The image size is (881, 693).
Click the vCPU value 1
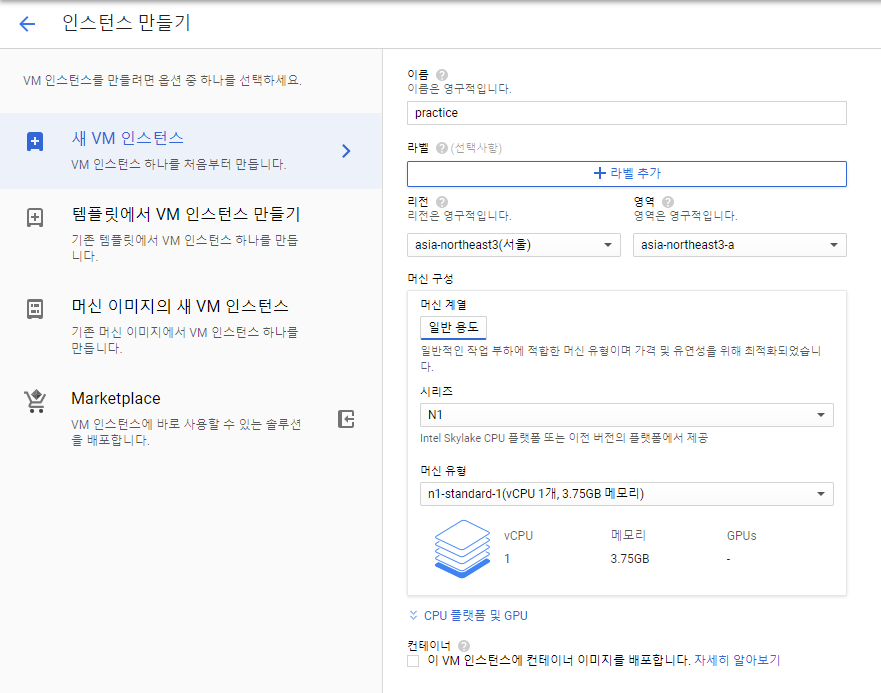click(x=507, y=559)
